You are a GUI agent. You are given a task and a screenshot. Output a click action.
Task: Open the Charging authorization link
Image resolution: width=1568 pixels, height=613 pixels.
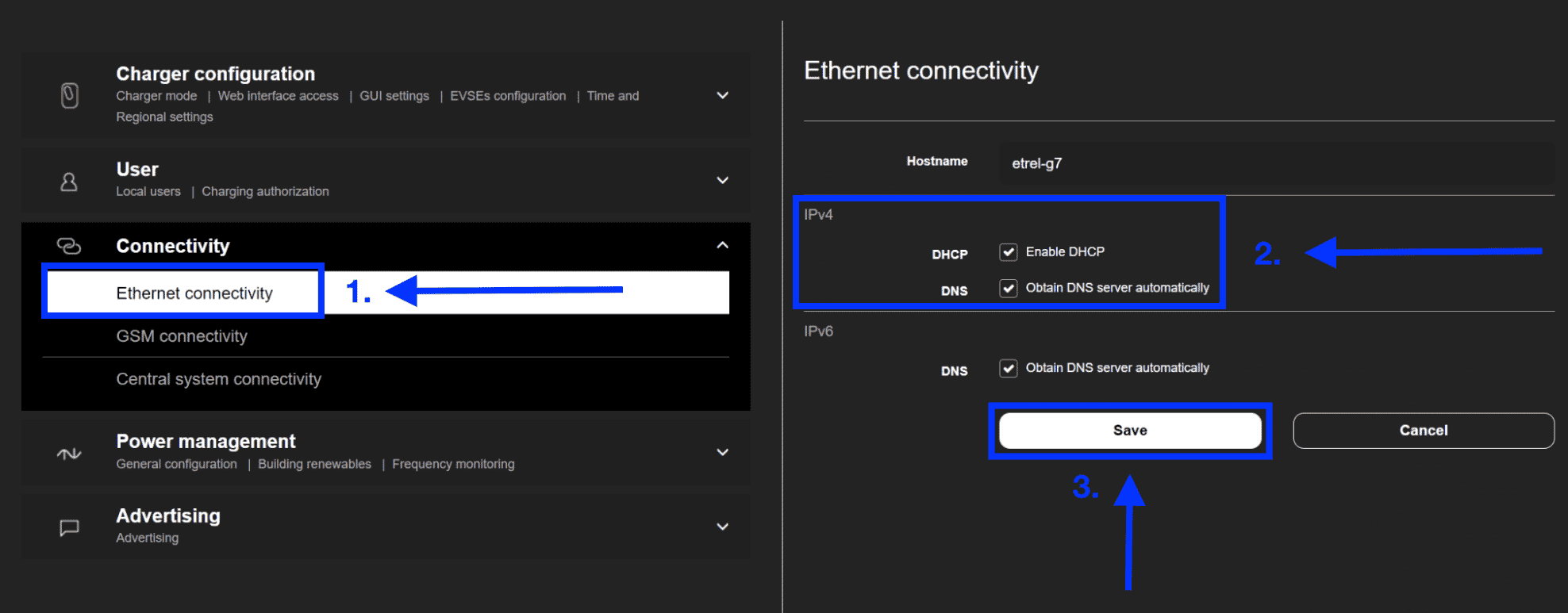tap(265, 191)
